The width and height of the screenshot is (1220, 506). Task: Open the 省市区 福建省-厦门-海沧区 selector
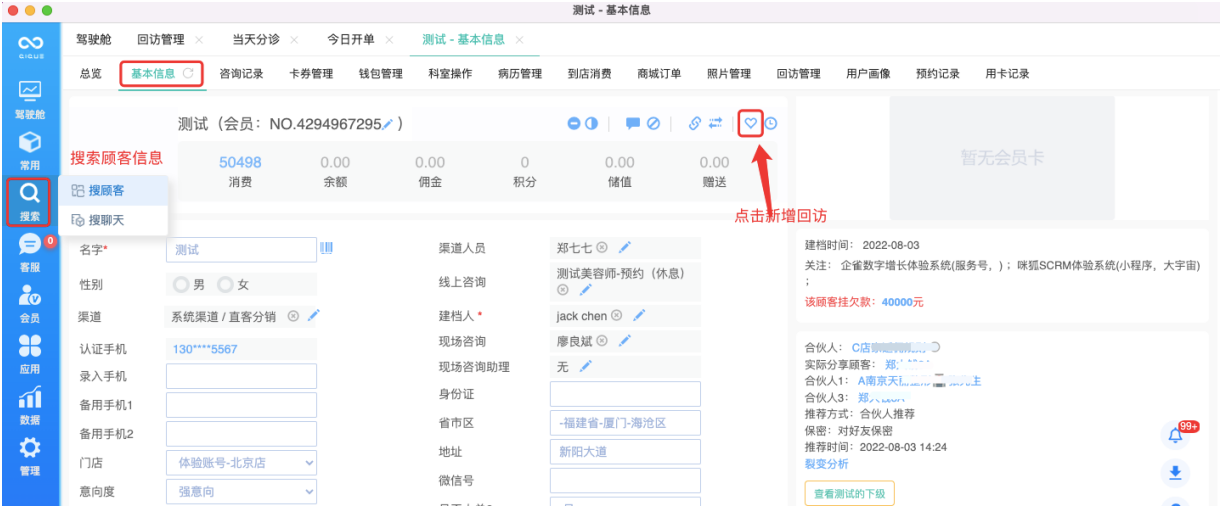coord(625,423)
